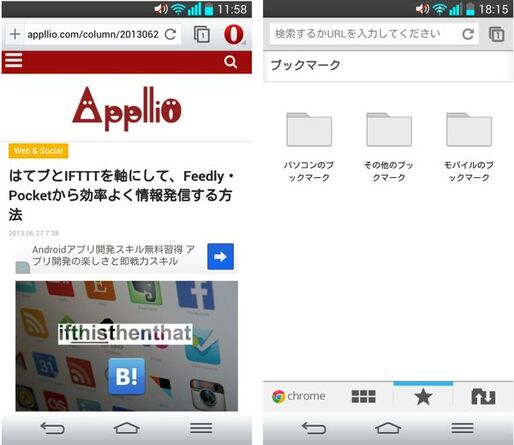Open the Chrome tab switcher
Image resolution: width=514 pixels, height=445 pixels.
click(x=497, y=34)
